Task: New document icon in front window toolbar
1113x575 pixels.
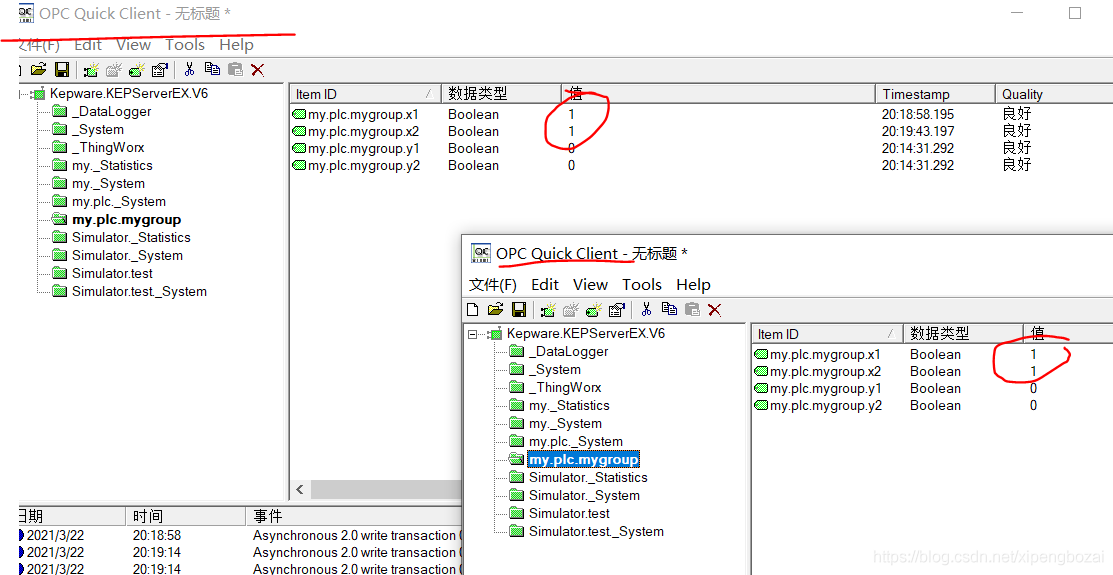Action: pyautogui.click(x=473, y=309)
